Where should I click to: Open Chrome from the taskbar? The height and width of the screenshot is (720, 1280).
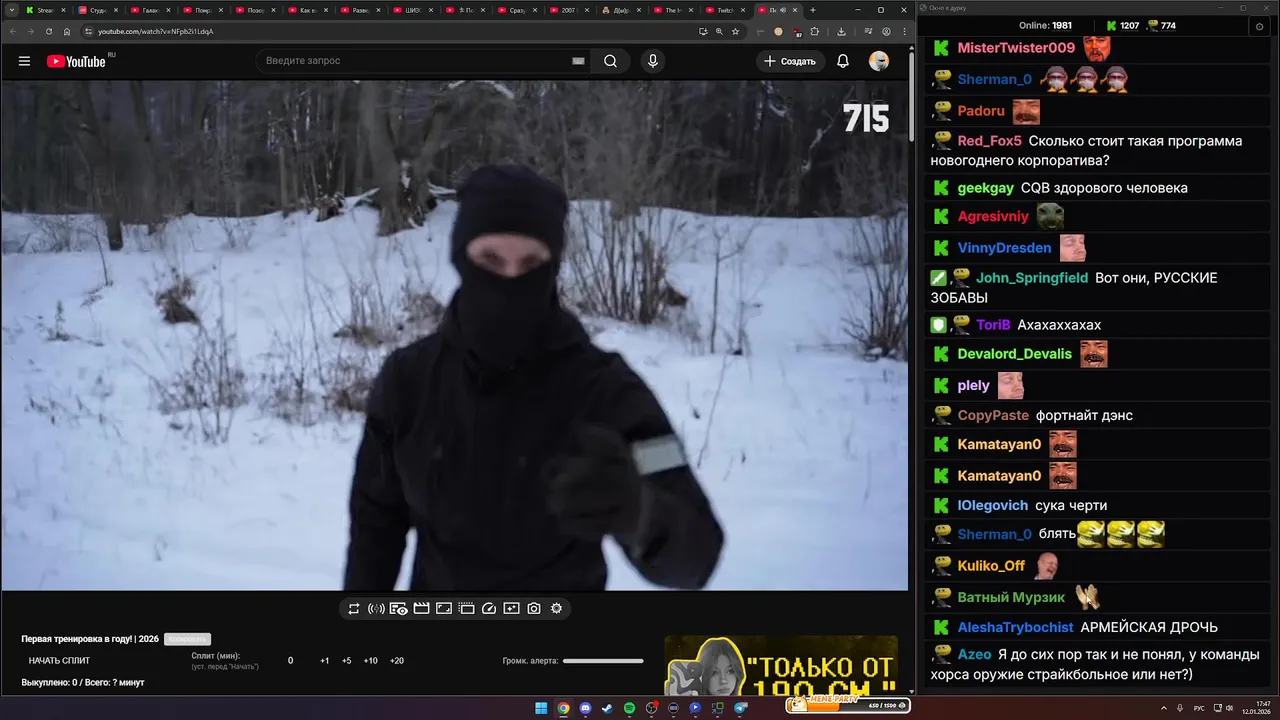pos(563,708)
